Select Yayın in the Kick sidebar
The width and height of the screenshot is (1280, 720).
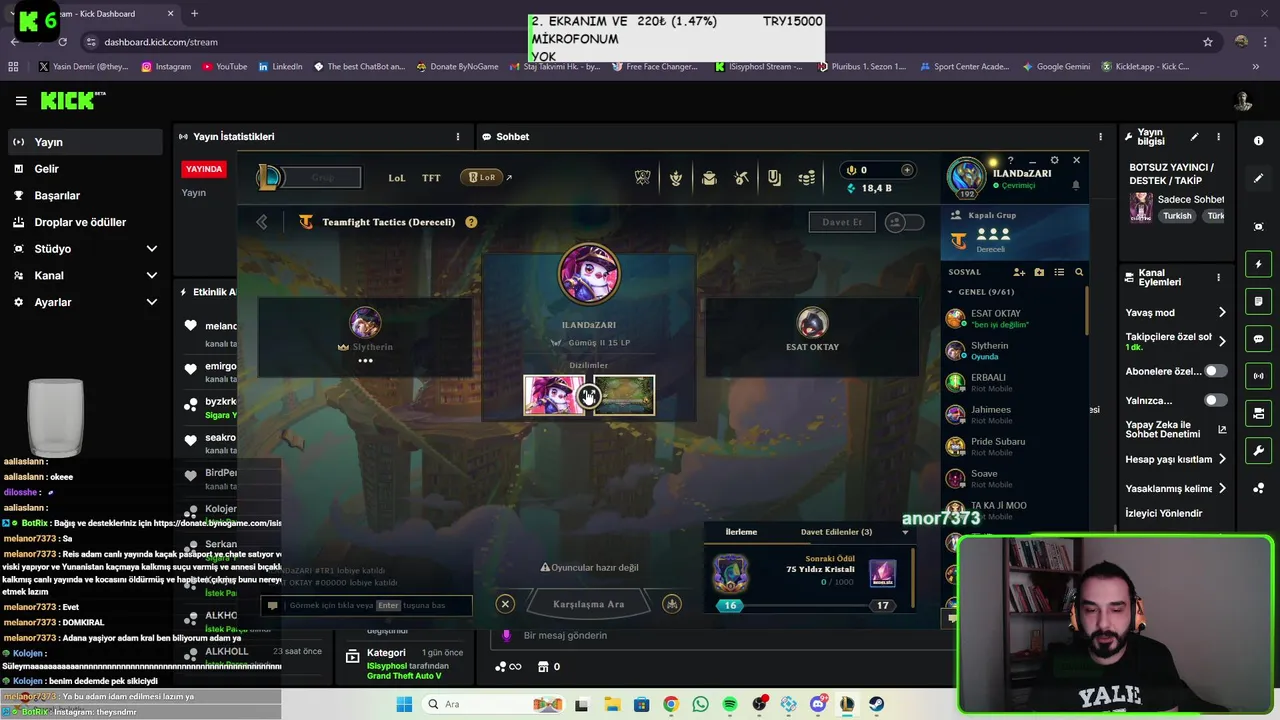(84, 142)
